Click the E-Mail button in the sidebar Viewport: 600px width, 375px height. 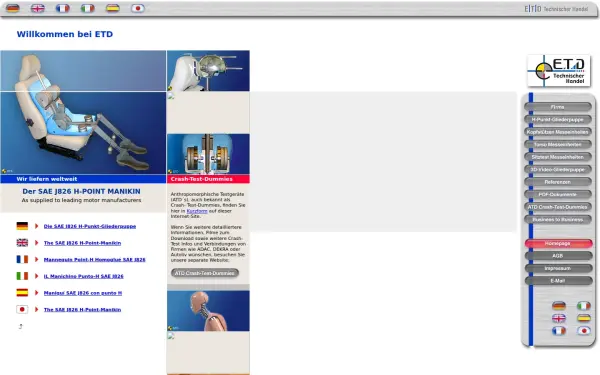558,281
